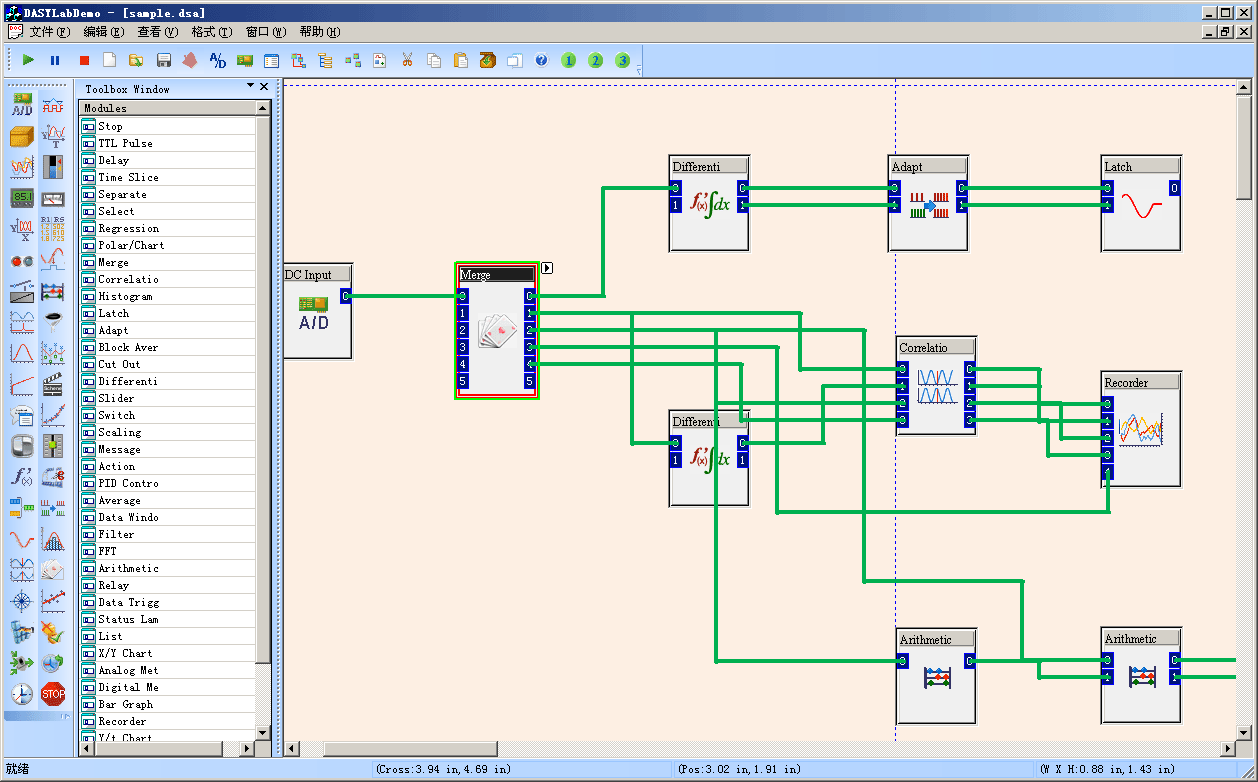Select FFT in the Modules list
The image size is (1258, 782).
(x=107, y=551)
